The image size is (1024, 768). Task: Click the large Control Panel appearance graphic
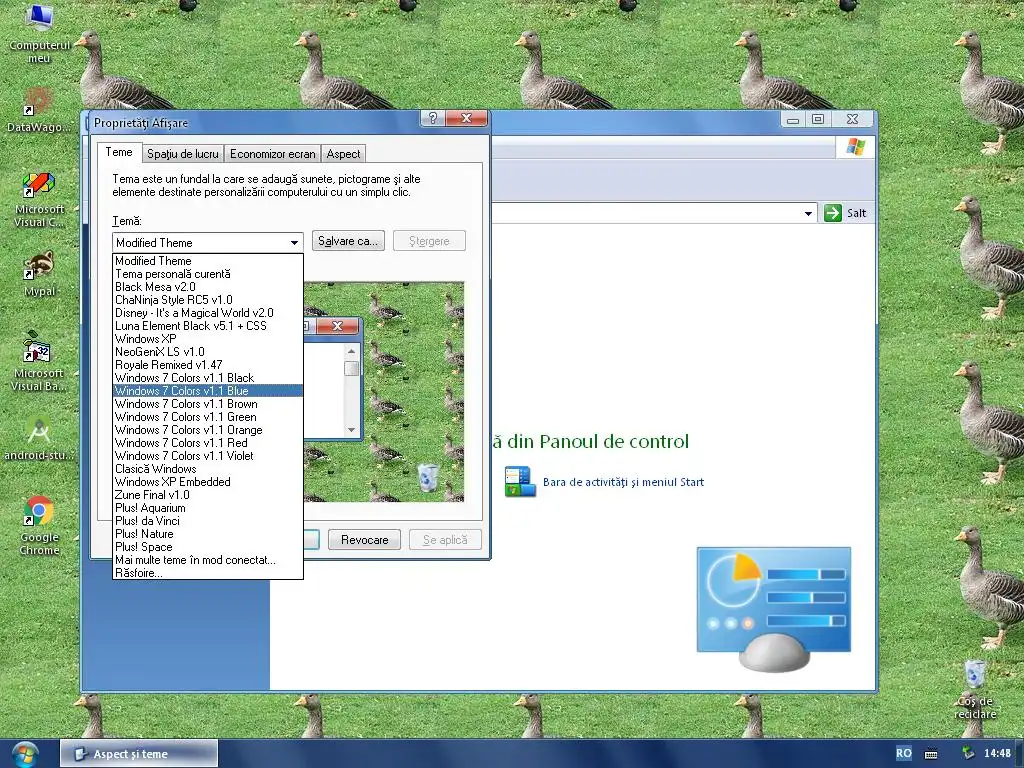click(x=774, y=609)
